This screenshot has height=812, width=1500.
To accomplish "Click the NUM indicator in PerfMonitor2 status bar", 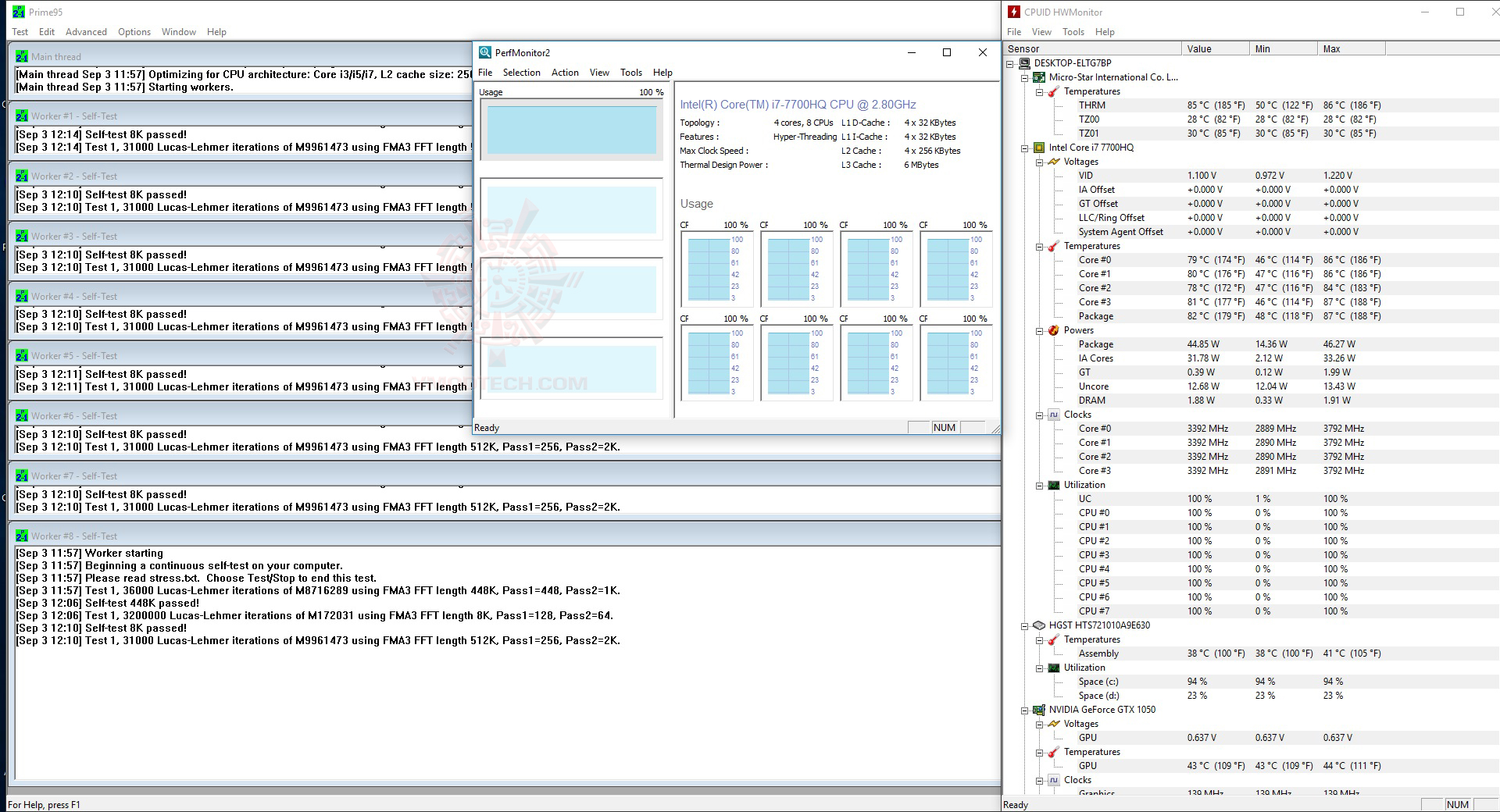I will [x=945, y=428].
